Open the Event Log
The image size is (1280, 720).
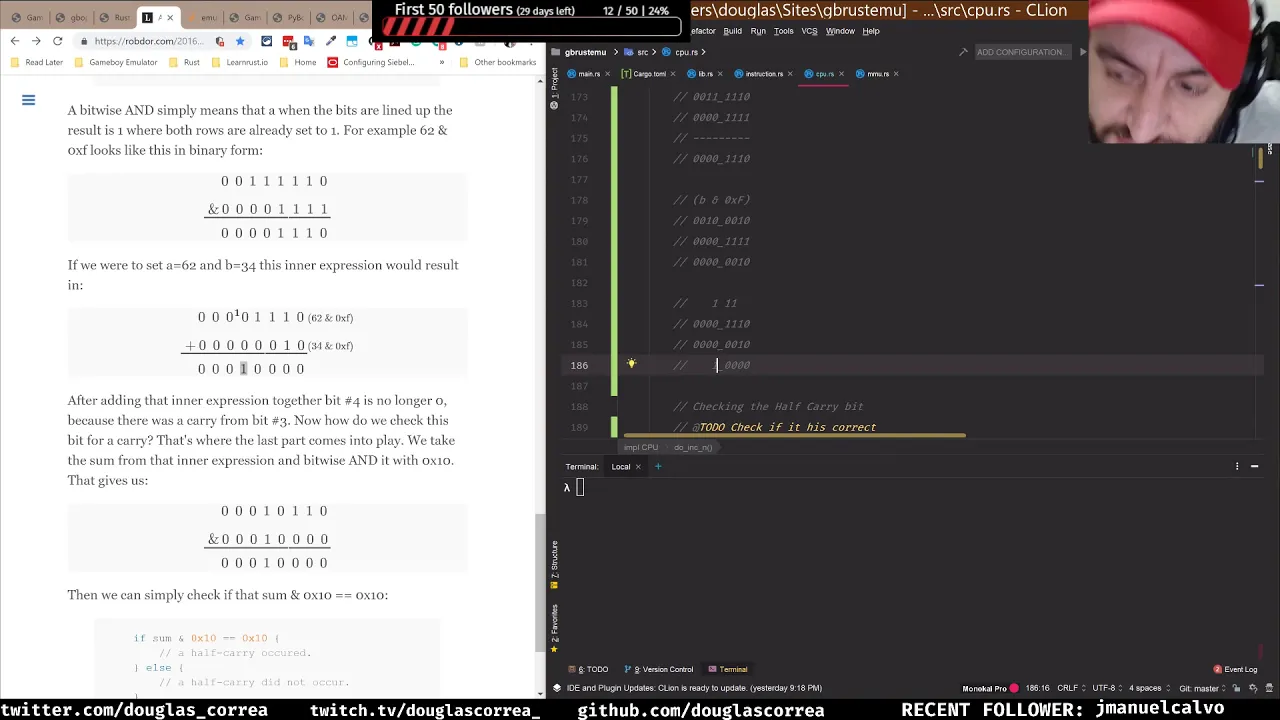pyautogui.click(x=1235, y=669)
